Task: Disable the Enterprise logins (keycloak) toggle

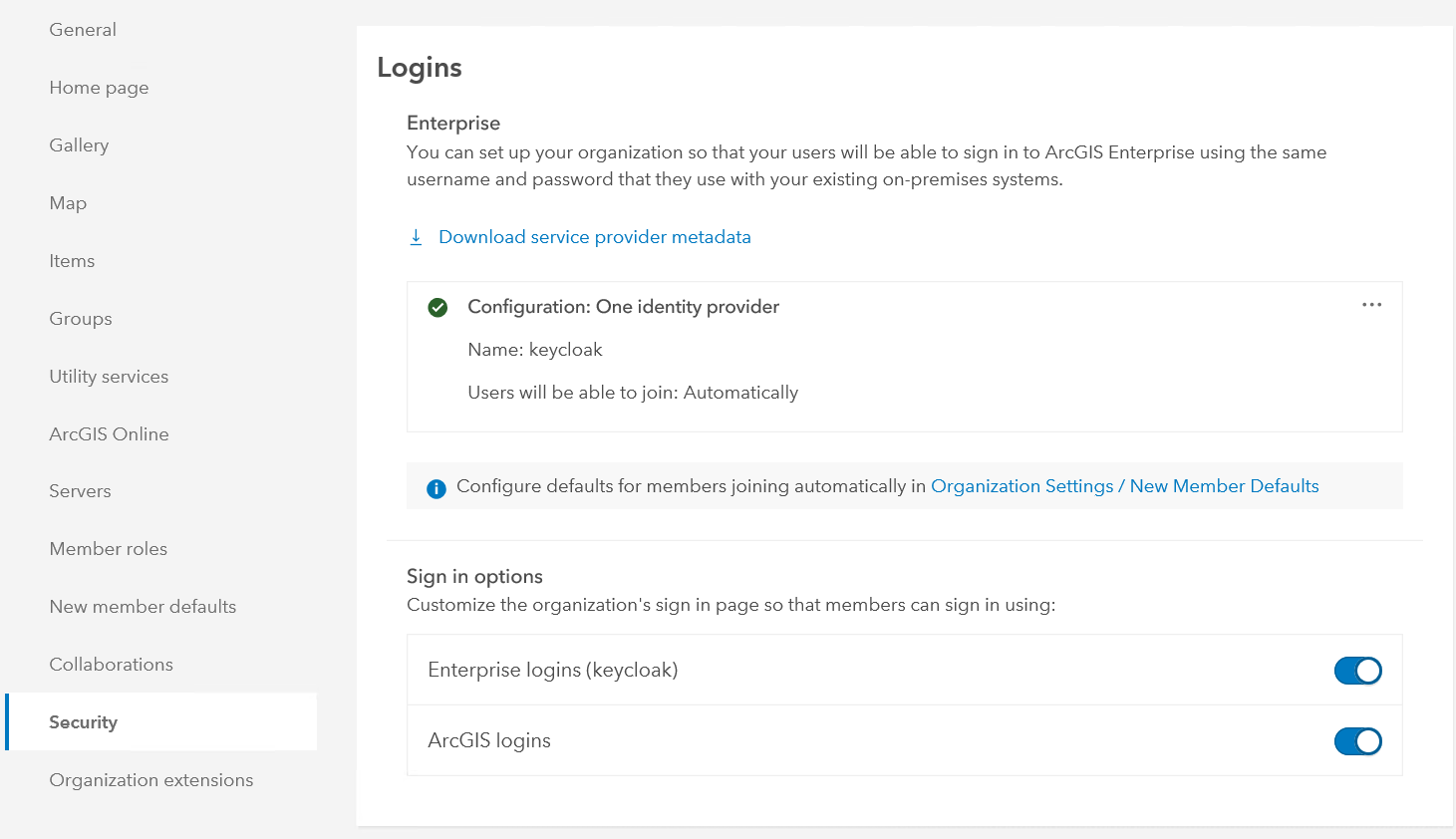Action: (x=1357, y=670)
